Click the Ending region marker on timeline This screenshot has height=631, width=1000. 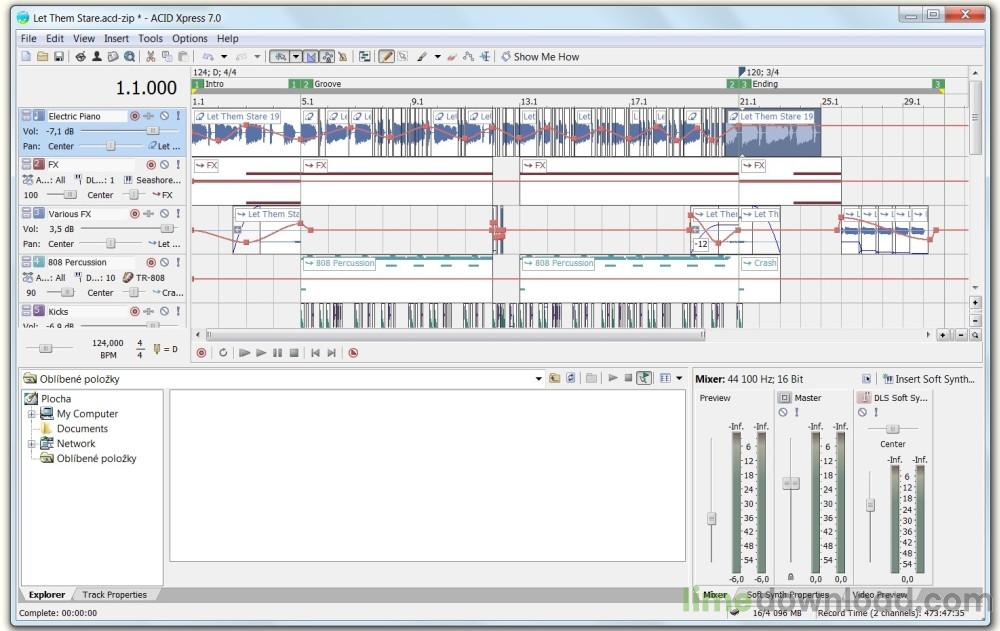pos(745,85)
